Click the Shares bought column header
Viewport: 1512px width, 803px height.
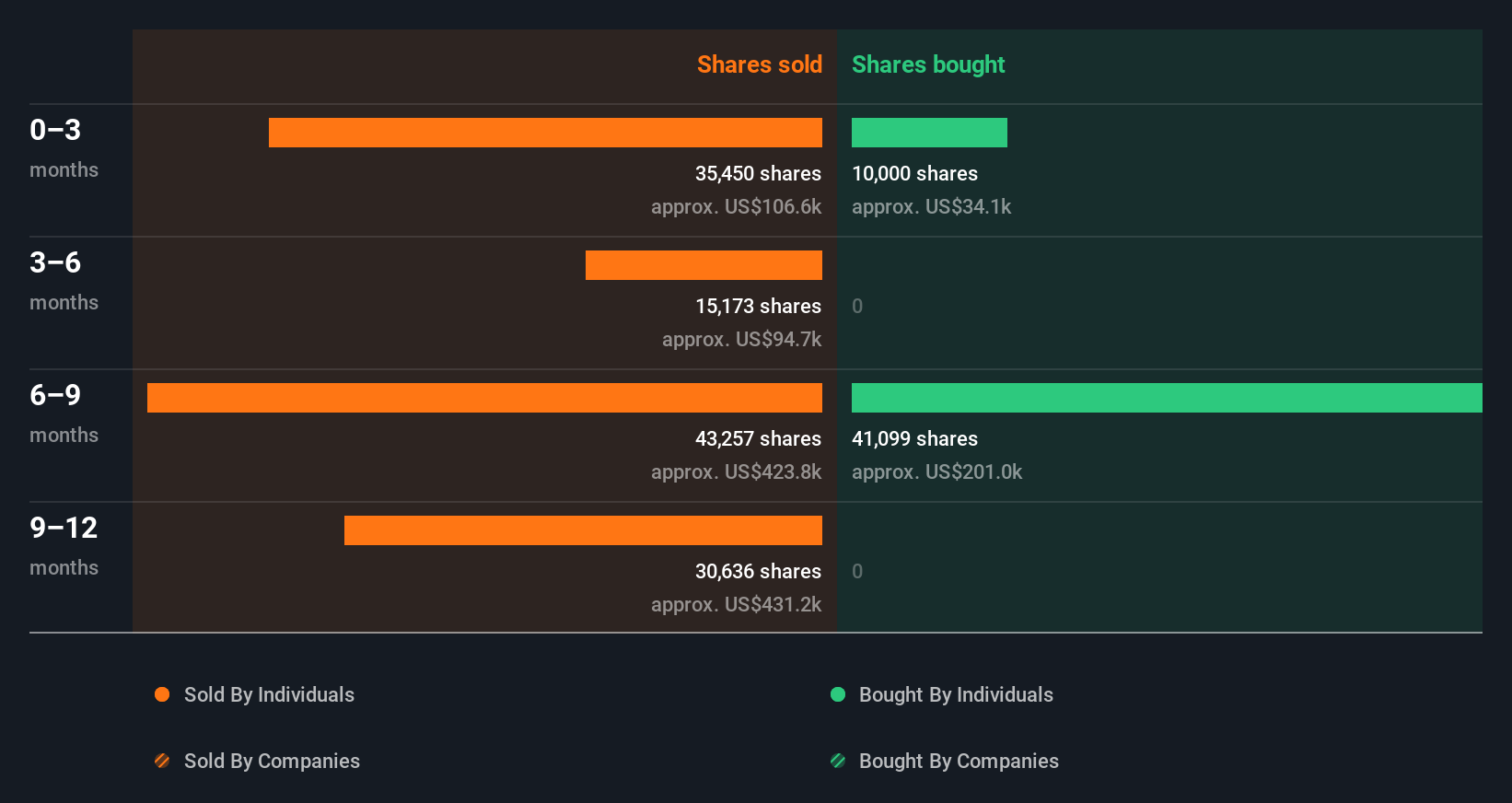927,64
